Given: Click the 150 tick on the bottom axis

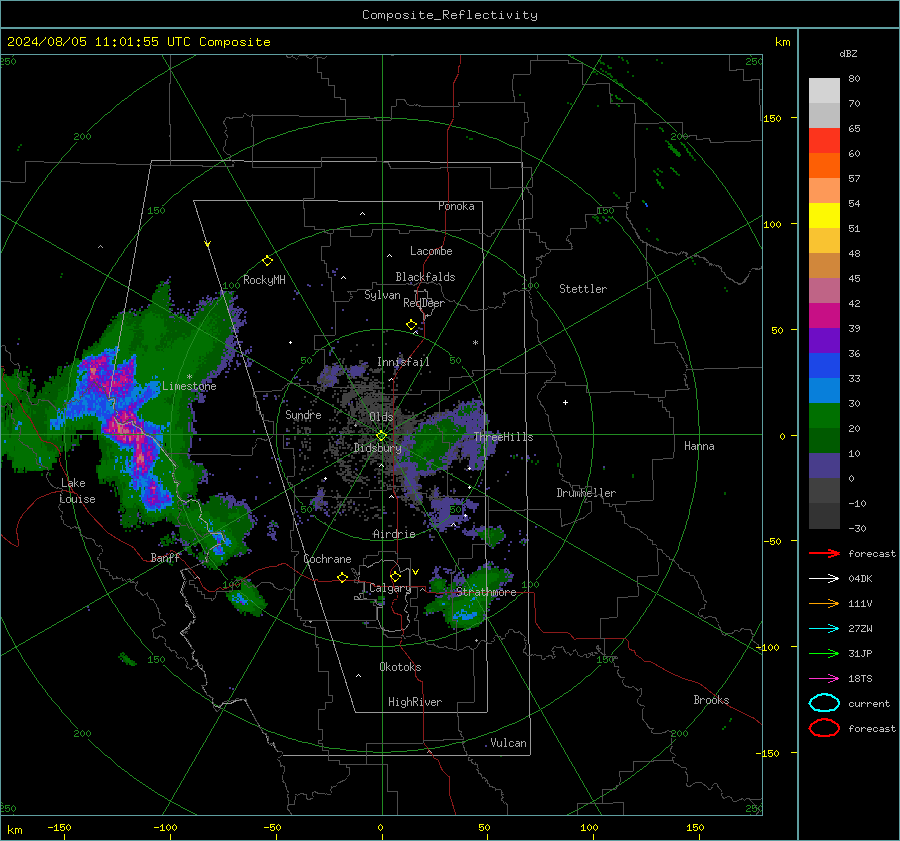Looking at the screenshot, I should point(695,828).
